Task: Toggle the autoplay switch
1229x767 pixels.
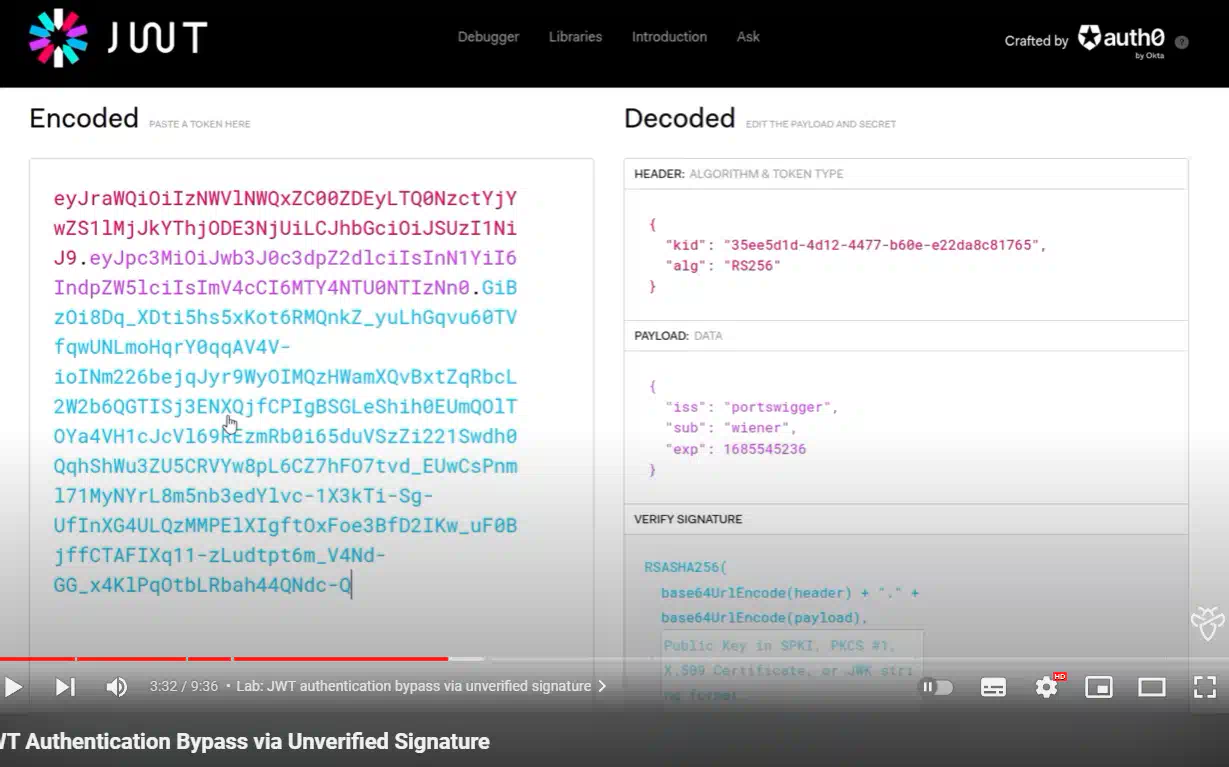Action: [x=936, y=687]
